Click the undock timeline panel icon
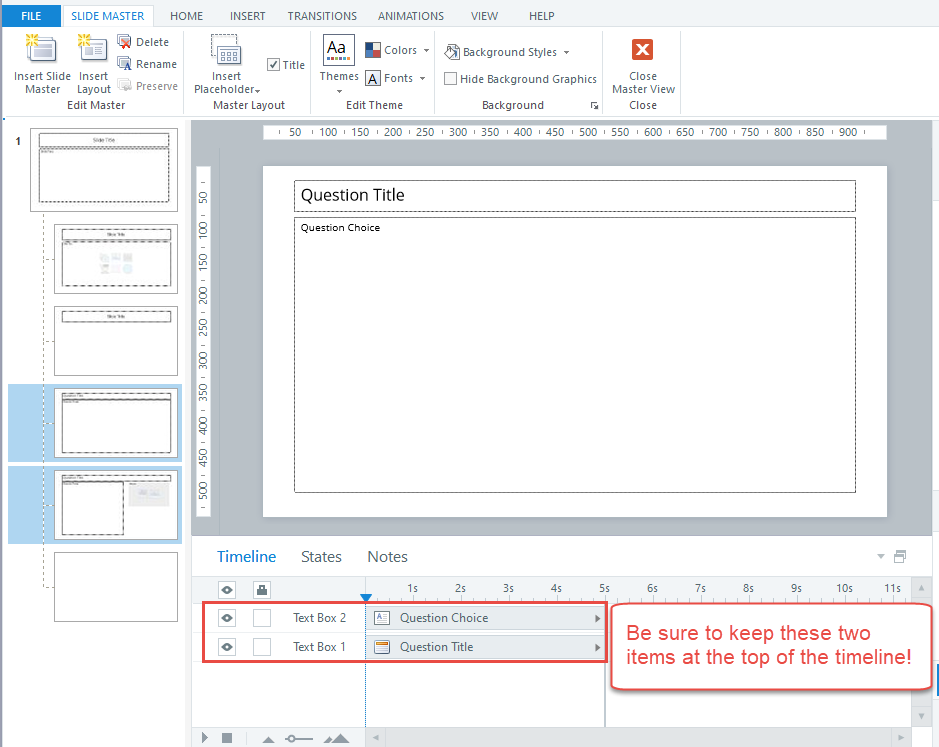The height and width of the screenshot is (747, 939). (900, 557)
